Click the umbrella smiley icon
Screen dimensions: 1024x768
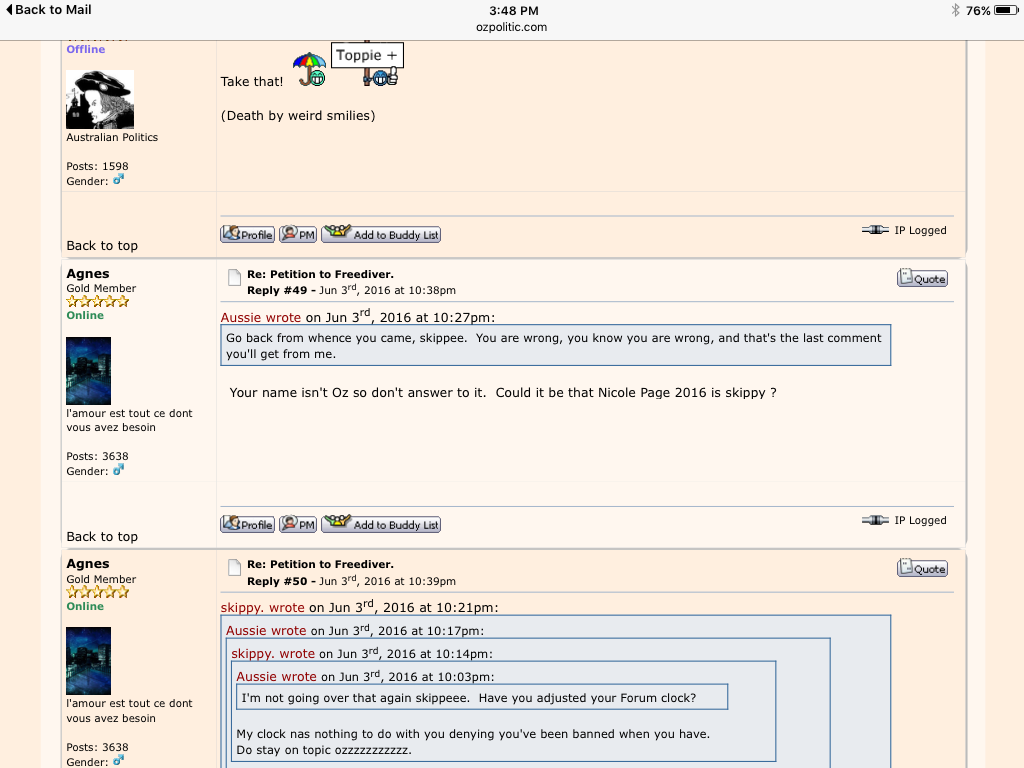309,69
